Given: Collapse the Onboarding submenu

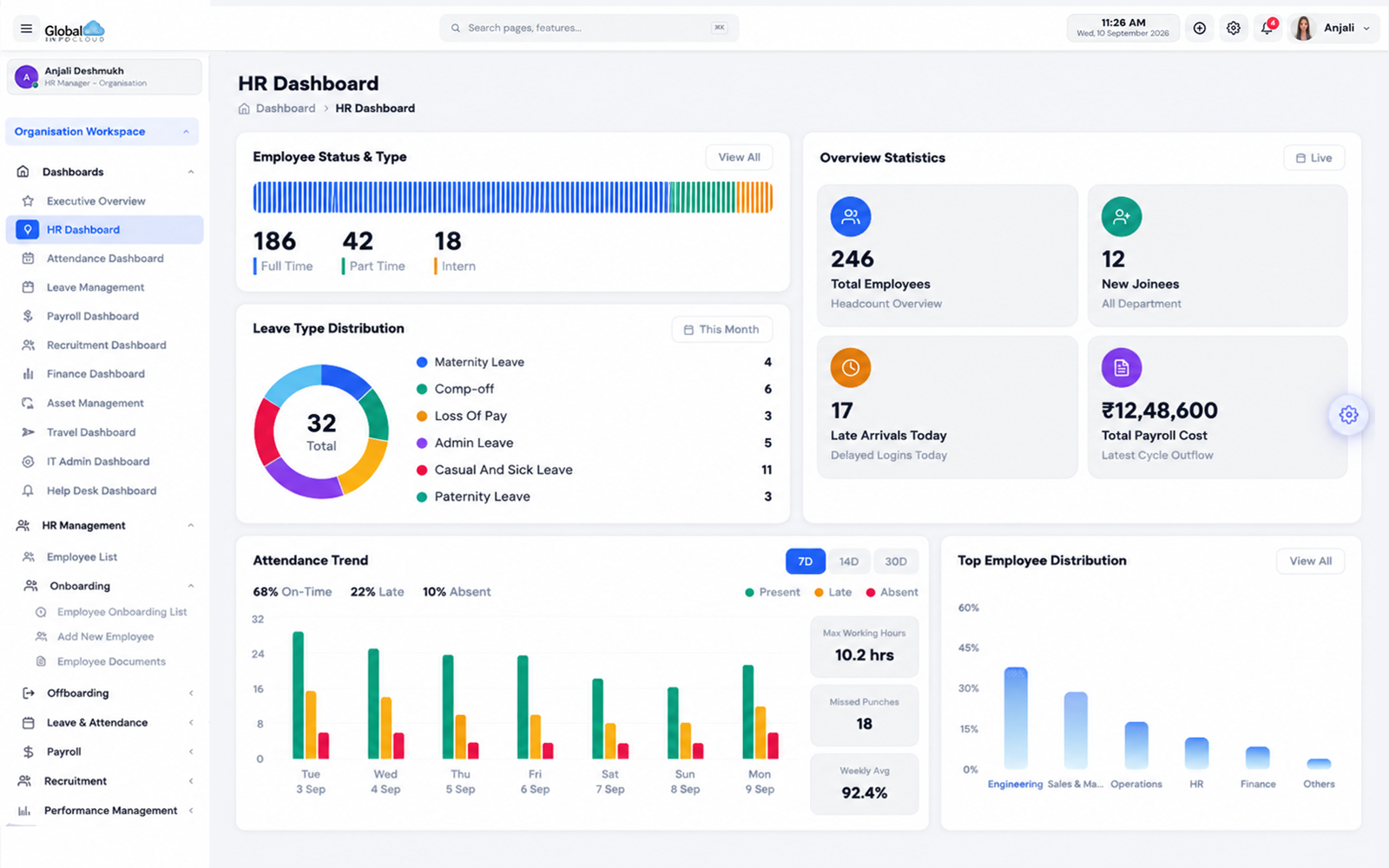Looking at the screenshot, I should 190,586.
